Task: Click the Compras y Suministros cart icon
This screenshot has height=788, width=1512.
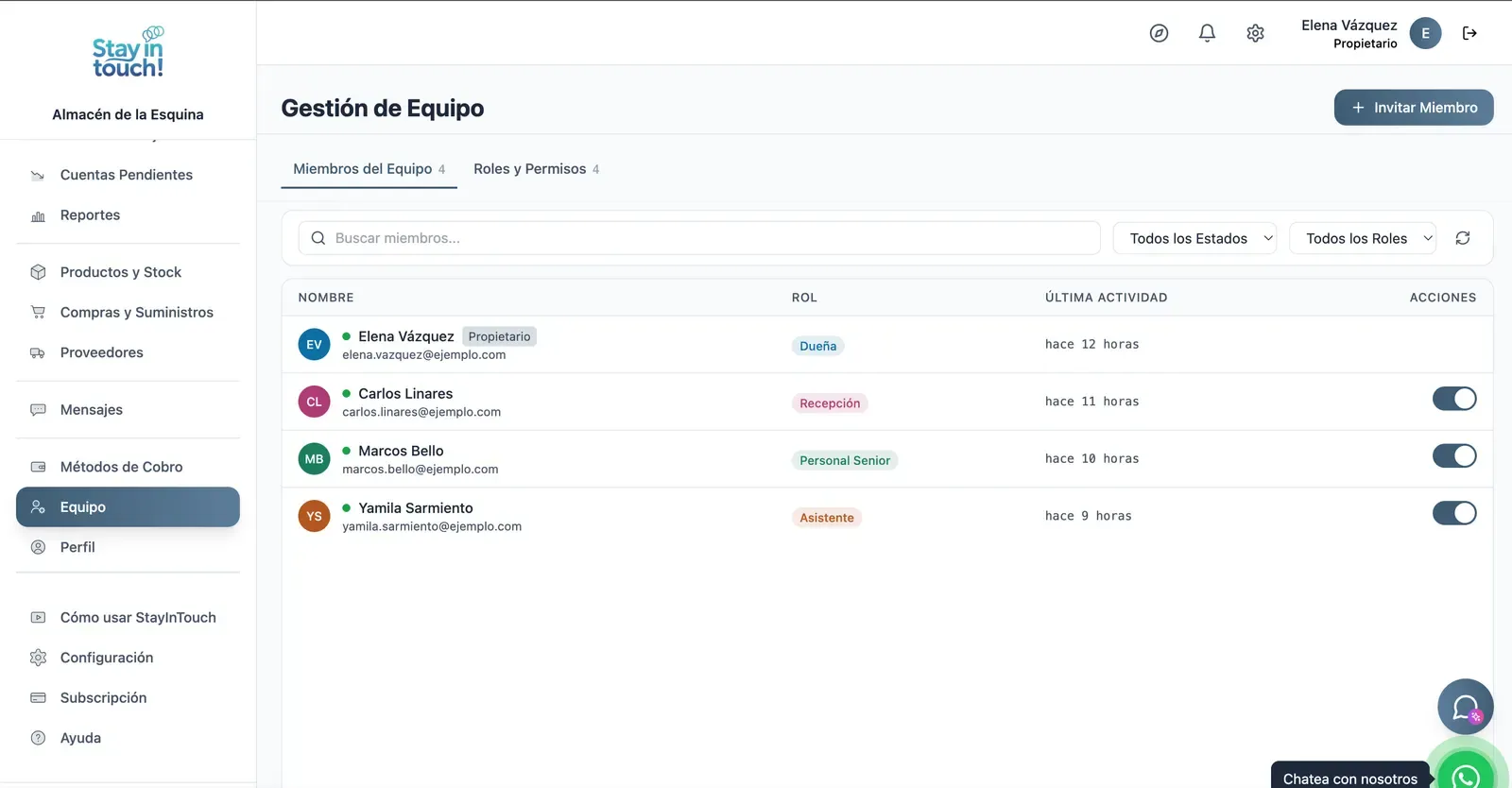Action: tap(38, 312)
